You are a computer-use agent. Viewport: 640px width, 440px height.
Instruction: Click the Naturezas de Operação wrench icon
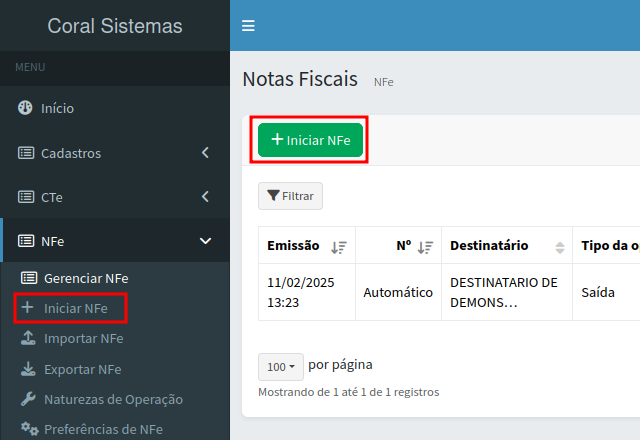pos(28,399)
